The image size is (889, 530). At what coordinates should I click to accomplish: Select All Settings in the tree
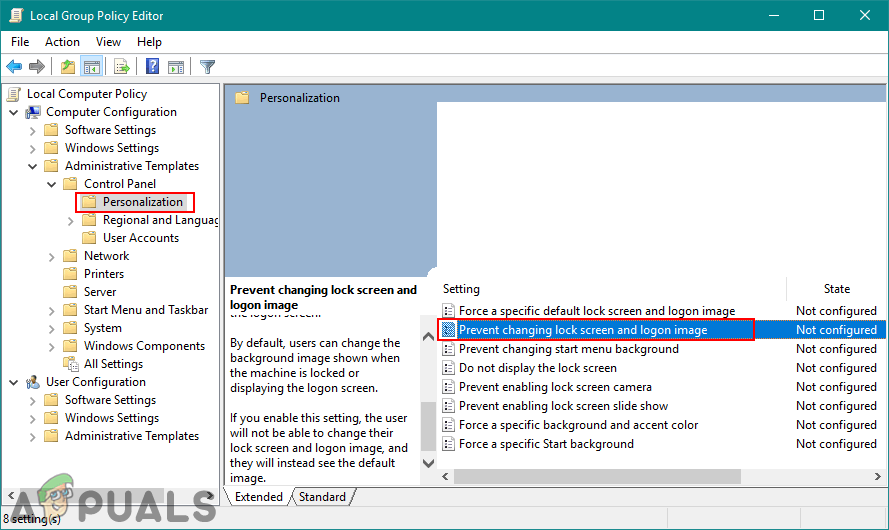point(113,364)
